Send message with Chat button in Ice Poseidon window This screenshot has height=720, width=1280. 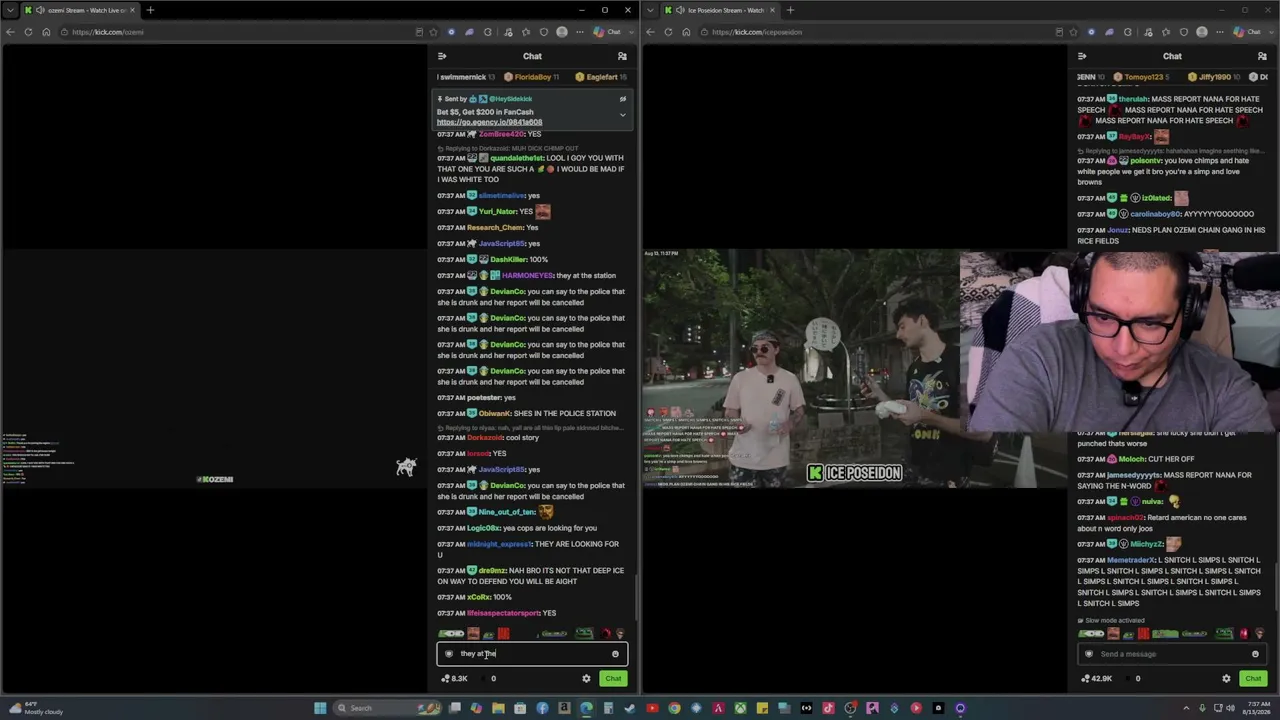[1253, 678]
